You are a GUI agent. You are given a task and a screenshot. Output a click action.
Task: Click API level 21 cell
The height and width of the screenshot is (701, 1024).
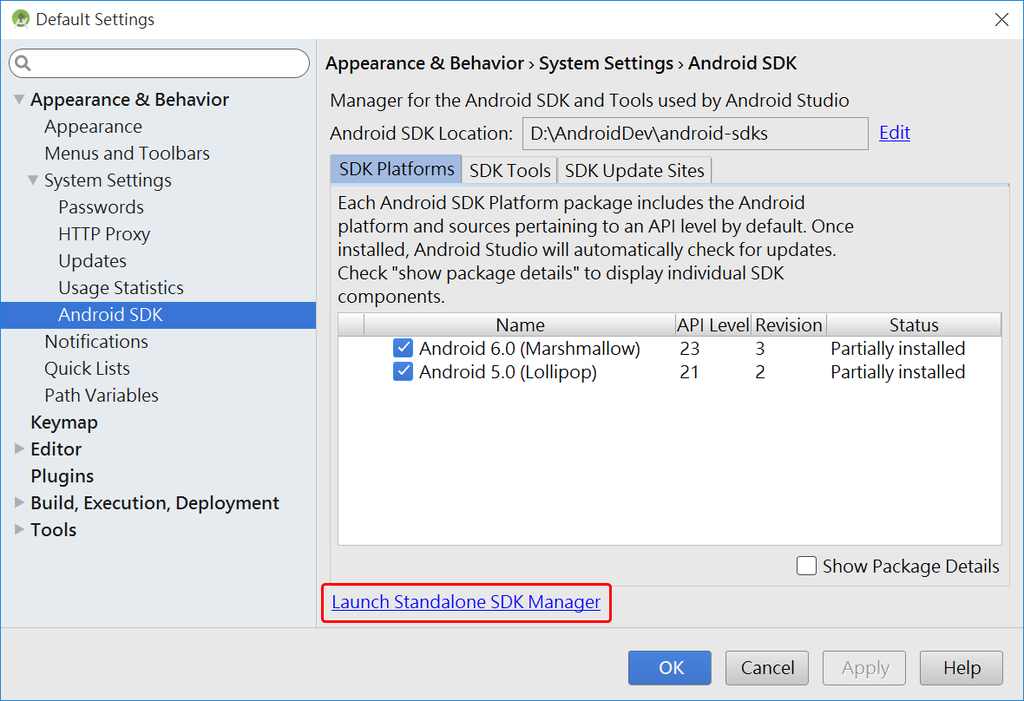[x=689, y=372]
